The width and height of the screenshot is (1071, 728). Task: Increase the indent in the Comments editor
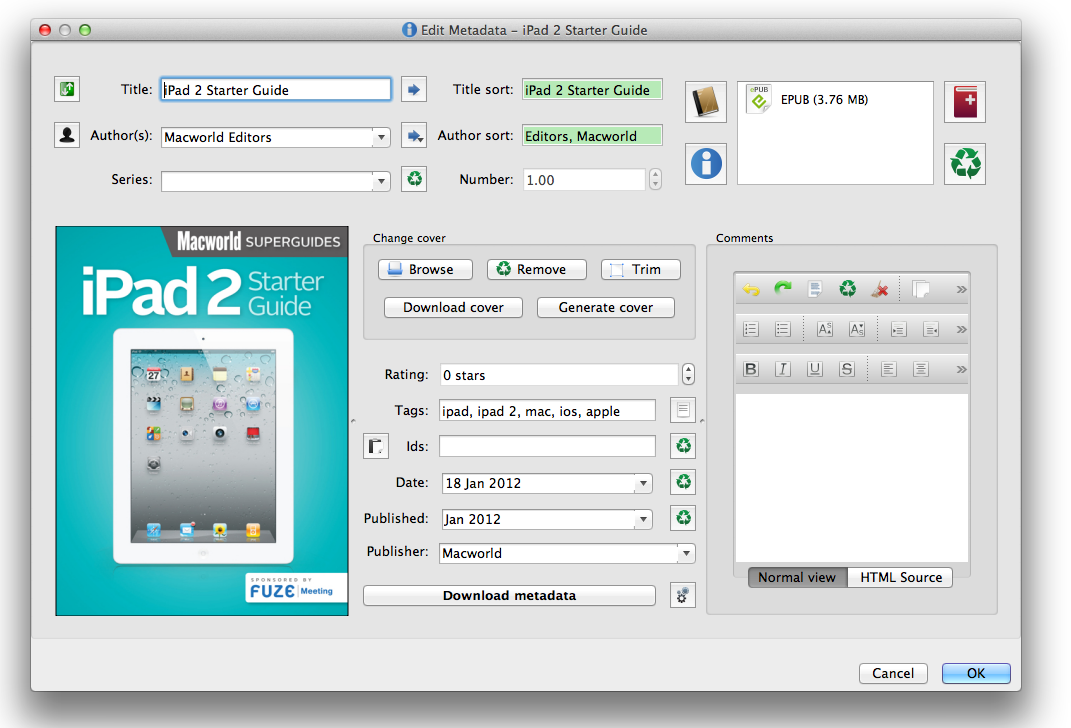tap(898, 329)
